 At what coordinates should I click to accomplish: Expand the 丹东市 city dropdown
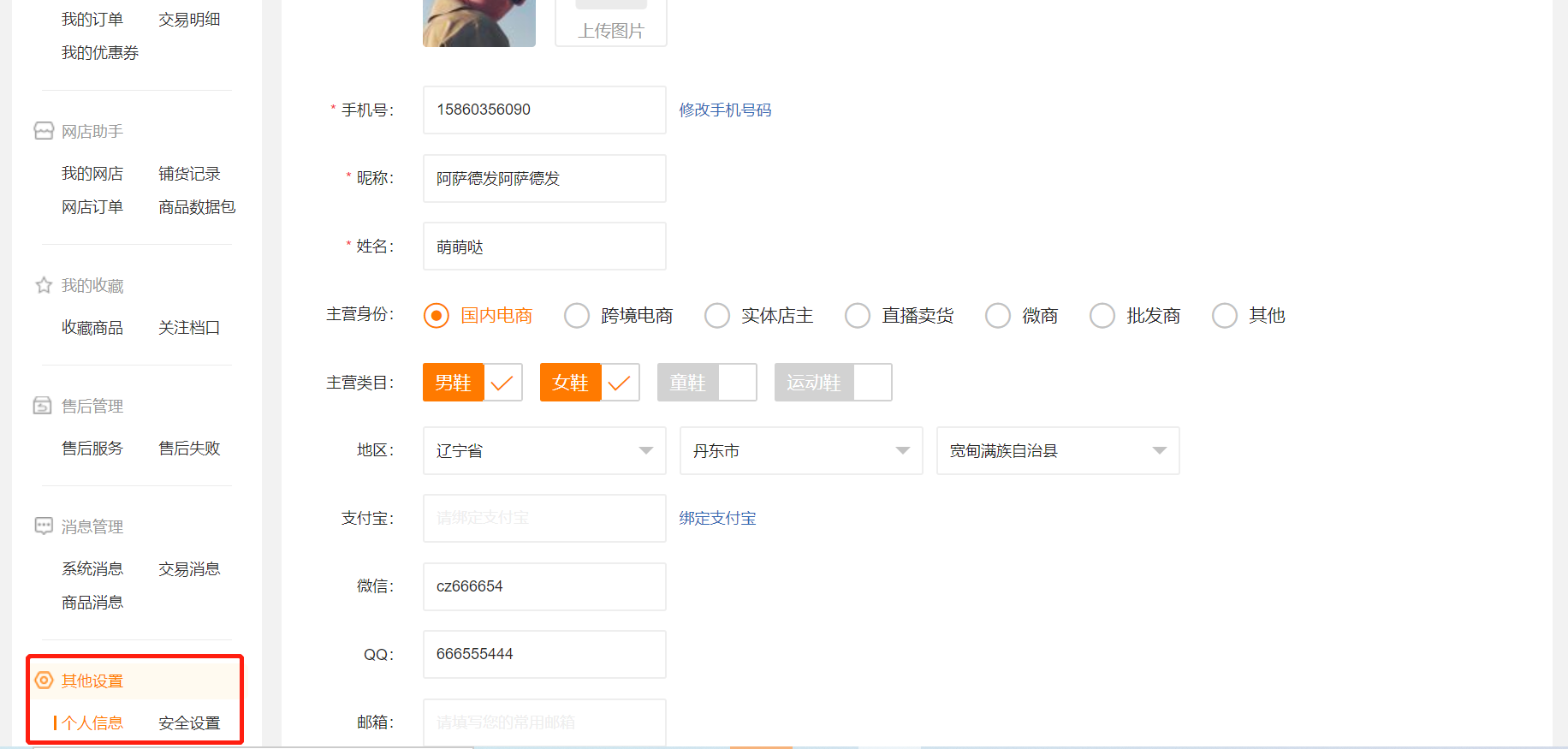[801, 451]
